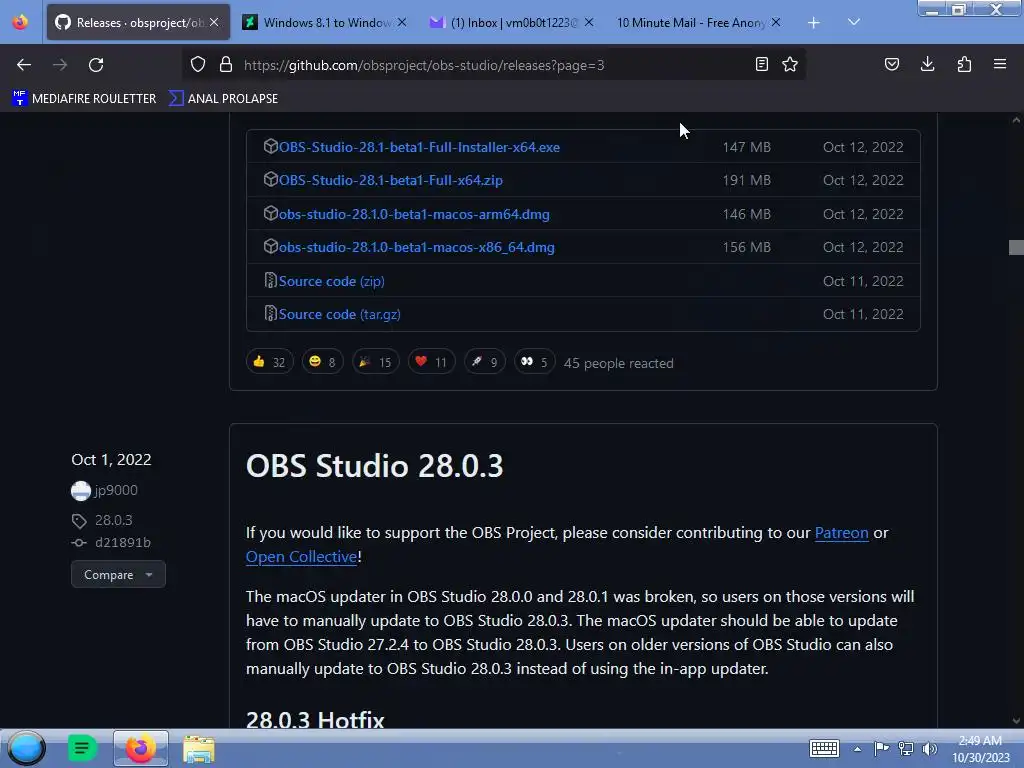Click eyes reaction with 5
The image size is (1024, 768).
tap(534, 362)
